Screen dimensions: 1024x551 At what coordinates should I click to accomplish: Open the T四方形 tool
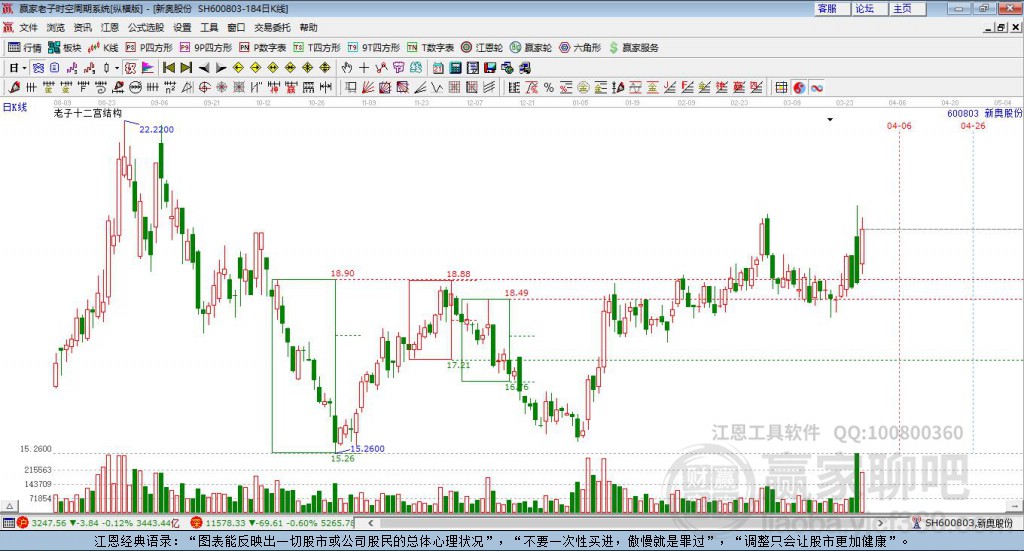coord(317,48)
